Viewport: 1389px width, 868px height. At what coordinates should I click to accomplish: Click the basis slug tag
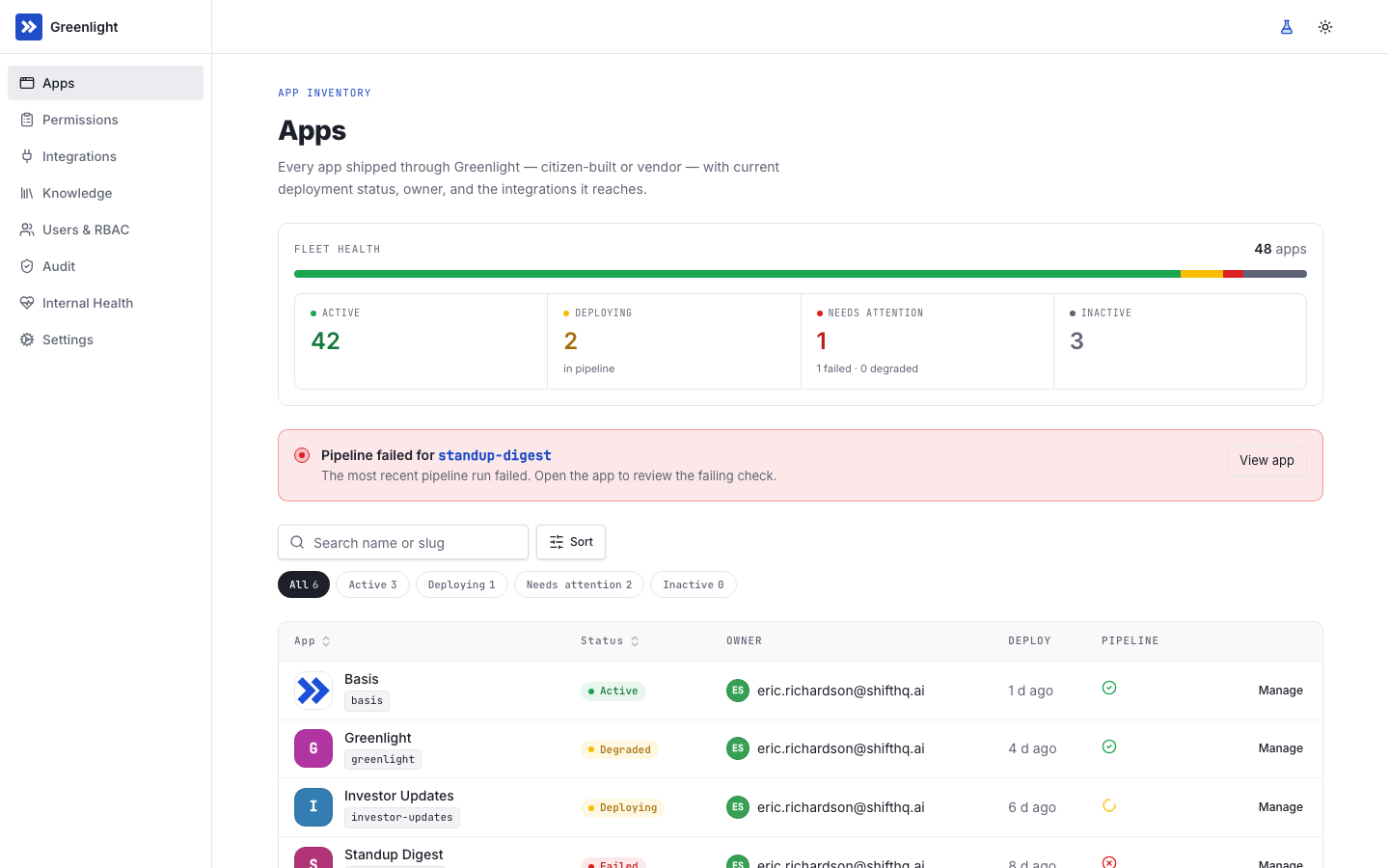(x=367, y=701)
